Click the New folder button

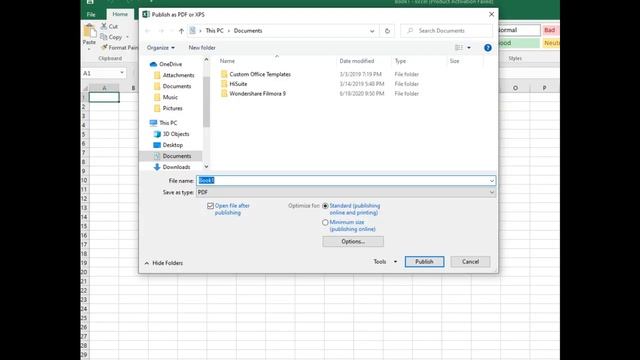click(x=202, y=48)
